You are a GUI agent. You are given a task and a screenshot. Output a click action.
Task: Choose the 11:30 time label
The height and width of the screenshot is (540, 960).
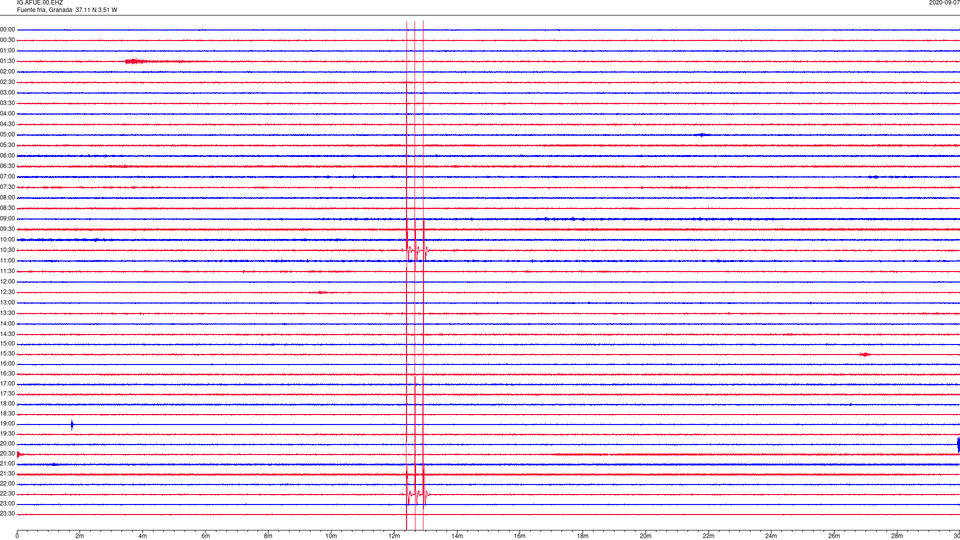(x=7, y=271)
